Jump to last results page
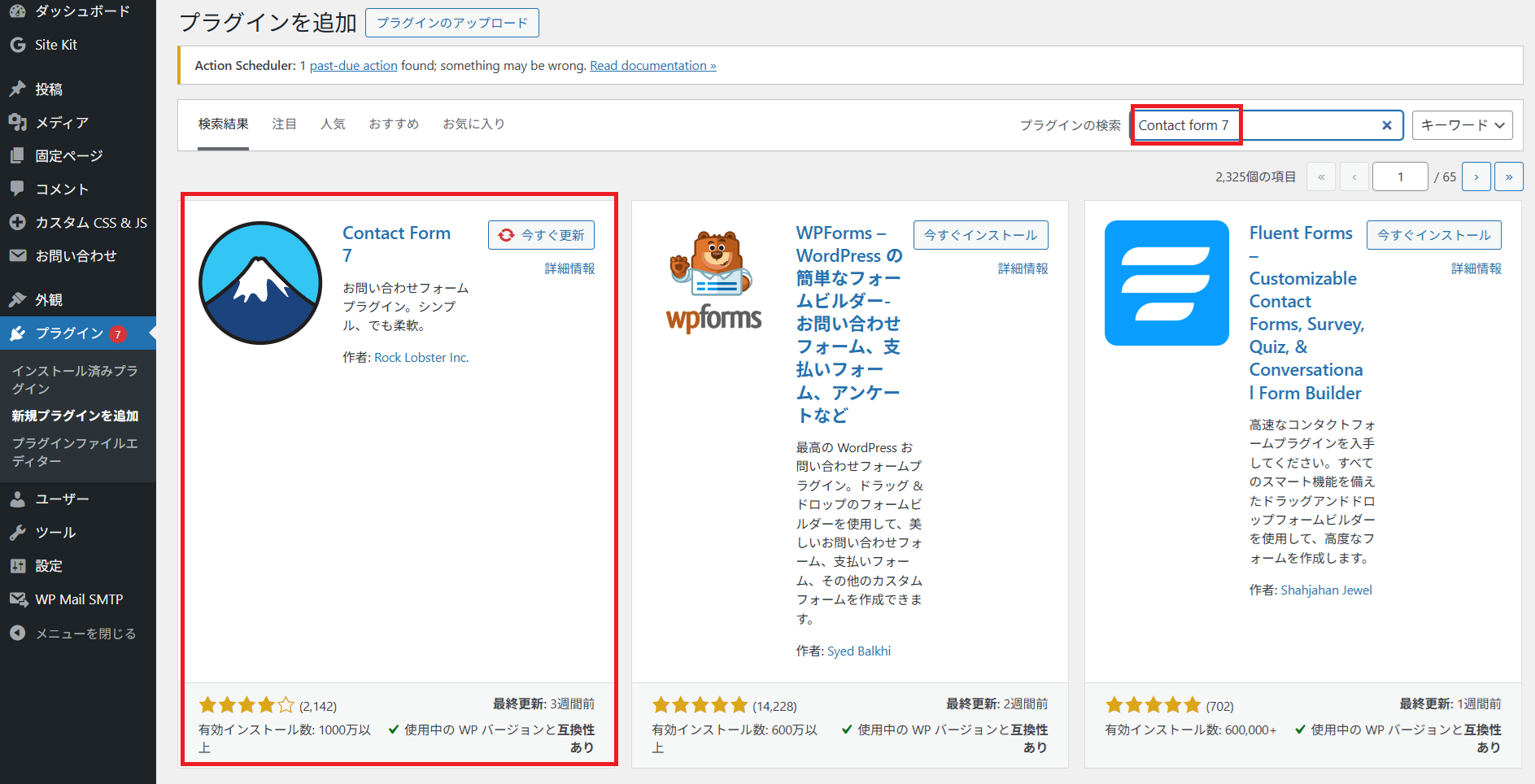 pyautogui.click(x=1508, y=176)
